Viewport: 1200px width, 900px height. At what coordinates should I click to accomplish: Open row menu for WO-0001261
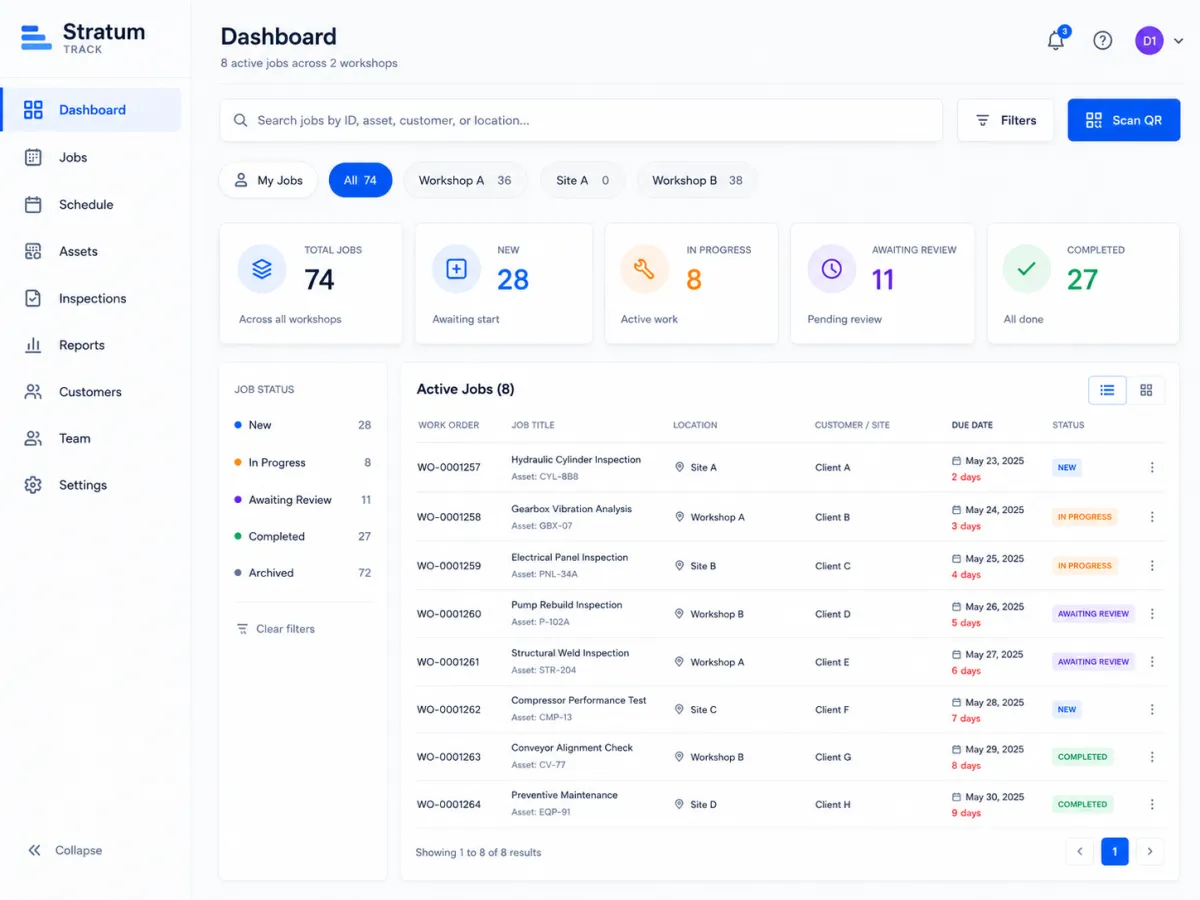tap(1152, 662)
